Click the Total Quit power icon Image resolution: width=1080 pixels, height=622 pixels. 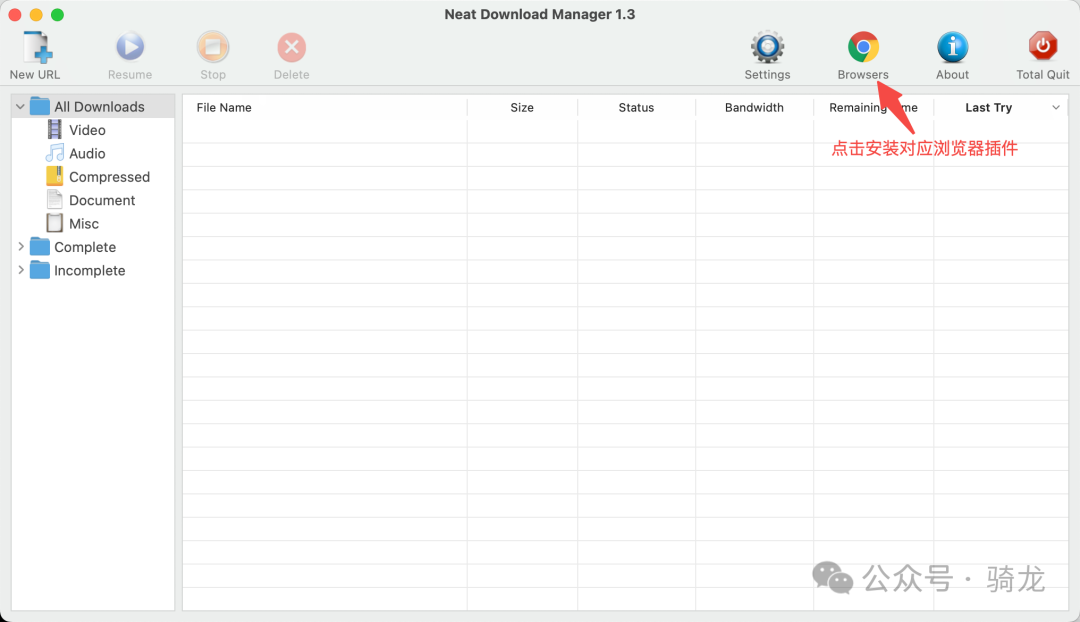[x=1043, y=47]
